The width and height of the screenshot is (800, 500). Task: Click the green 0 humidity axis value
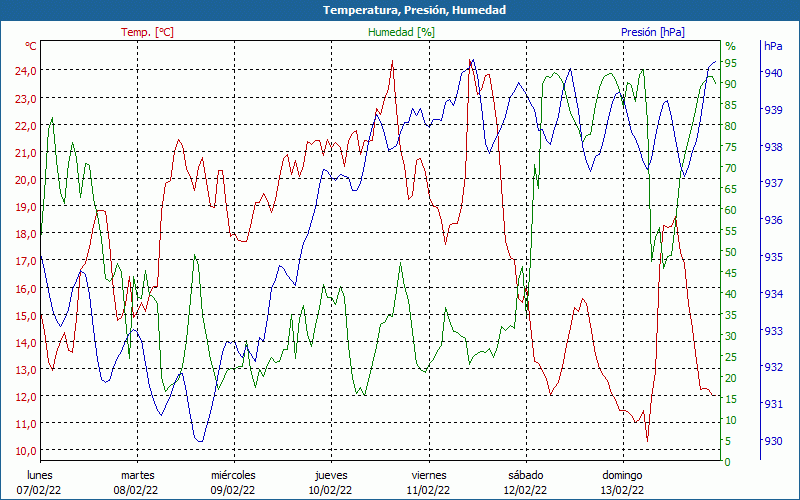pyautogui.click(x=728, y=462)
